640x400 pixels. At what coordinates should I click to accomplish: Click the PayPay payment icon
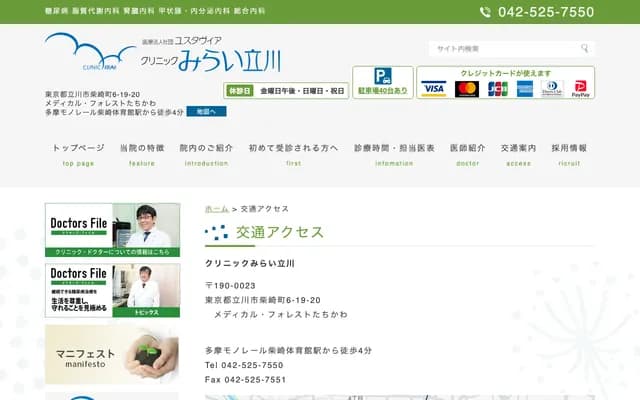pos(580,89)
